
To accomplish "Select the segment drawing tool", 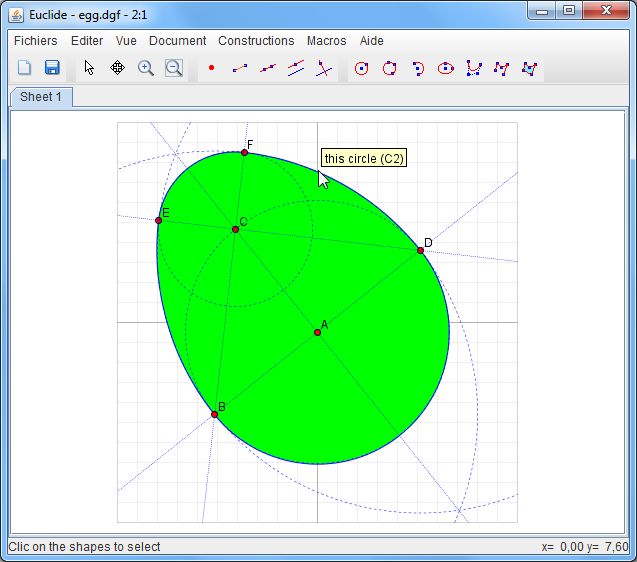I will 239,68.
